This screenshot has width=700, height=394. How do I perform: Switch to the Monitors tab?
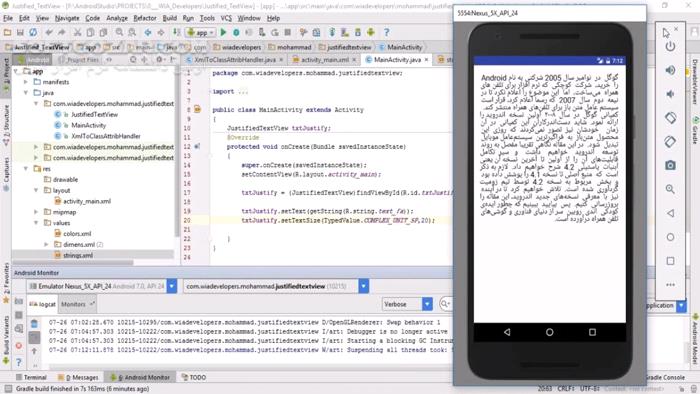(x=77, y=304)
